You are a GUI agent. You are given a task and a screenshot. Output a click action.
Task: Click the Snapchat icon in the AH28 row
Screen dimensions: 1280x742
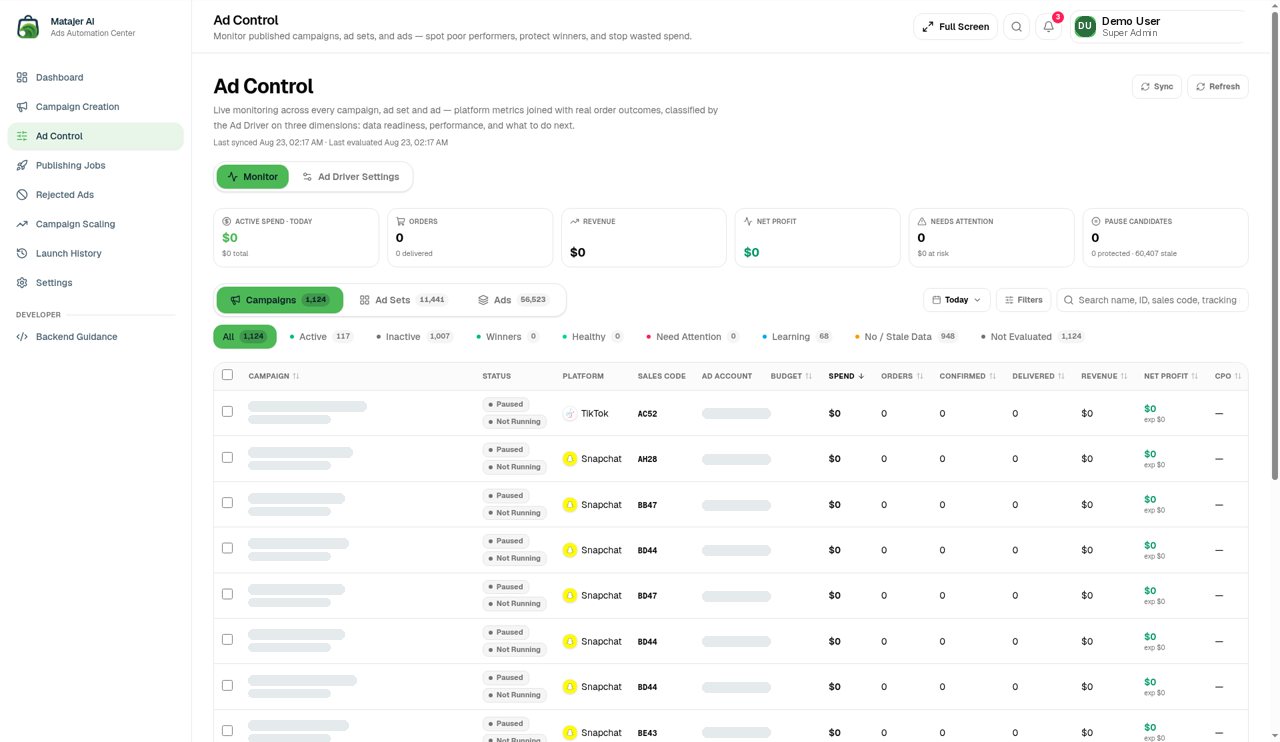(x=570, y=459)
